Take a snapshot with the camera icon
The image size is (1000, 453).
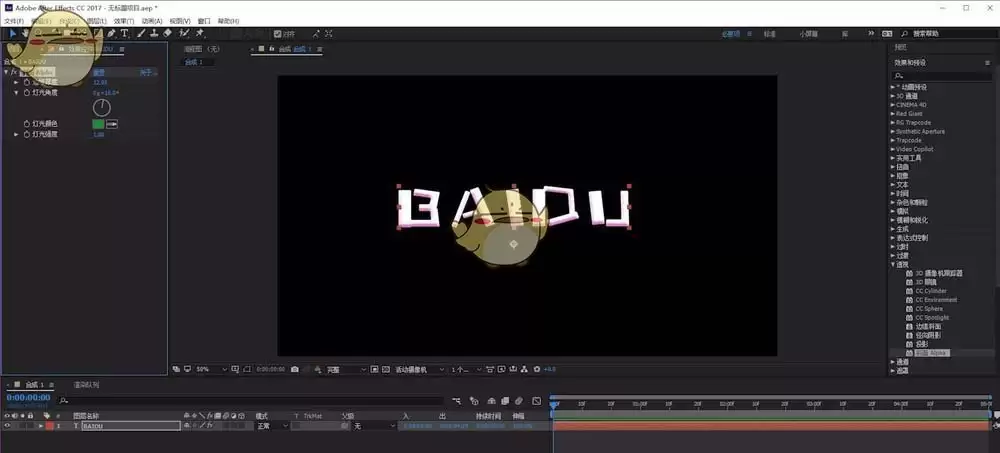pos(295,369)
